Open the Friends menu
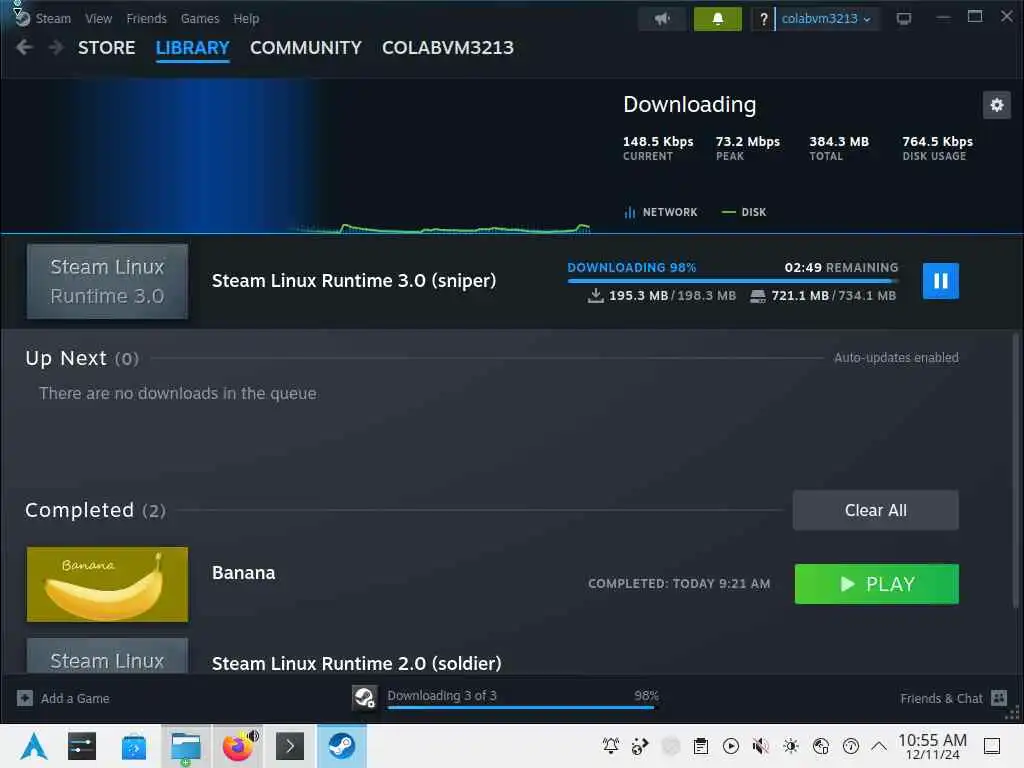This screenshot has height=768, width=1024. coord(146,19)
